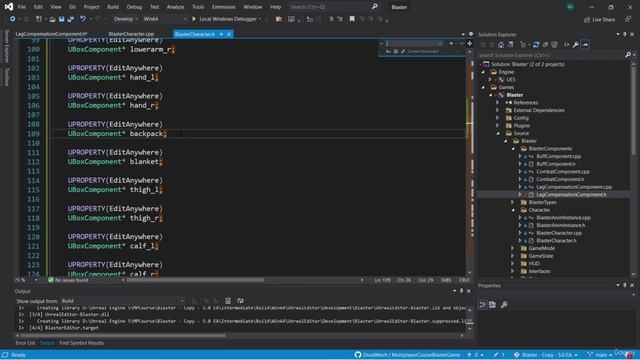This screenshot has width=640, height=360.
Task: Select BuffComponent.cpp in Solution Explorer
Action: [x=558, y=156]
